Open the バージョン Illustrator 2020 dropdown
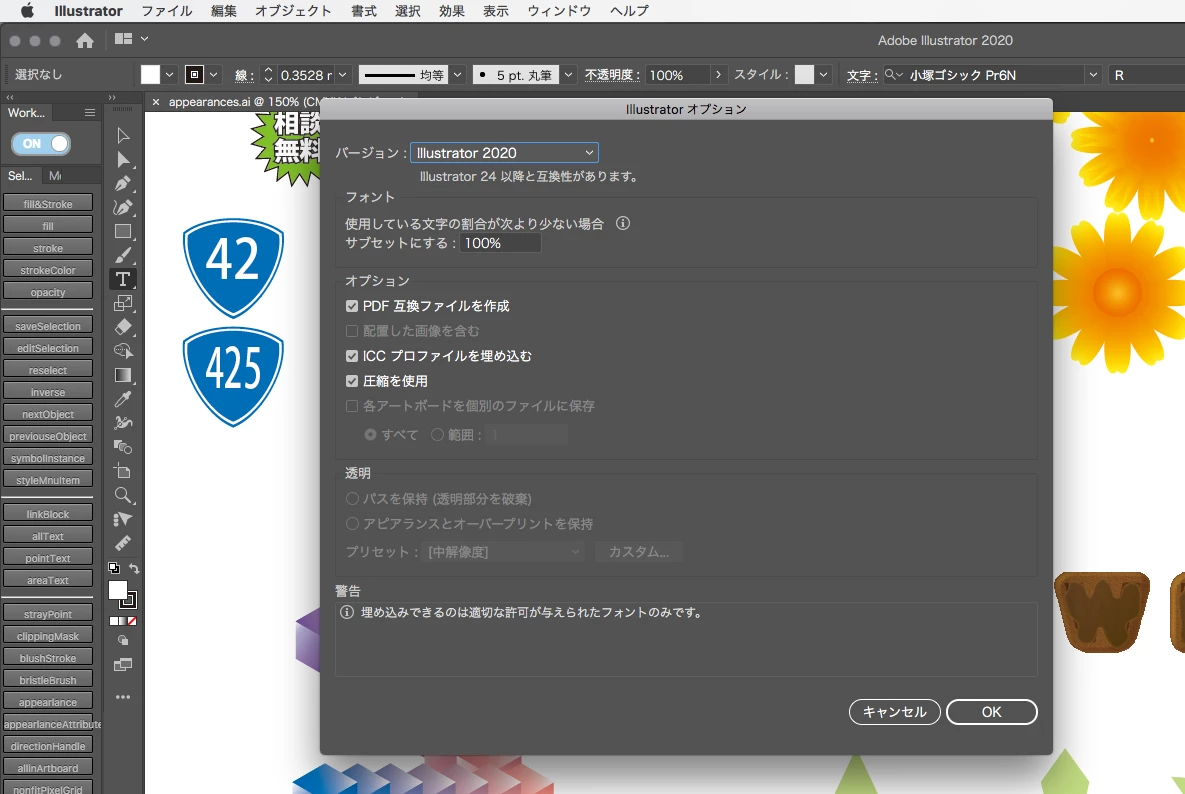Viewport: 1185px width, 794px height. [x=504, y=153]
